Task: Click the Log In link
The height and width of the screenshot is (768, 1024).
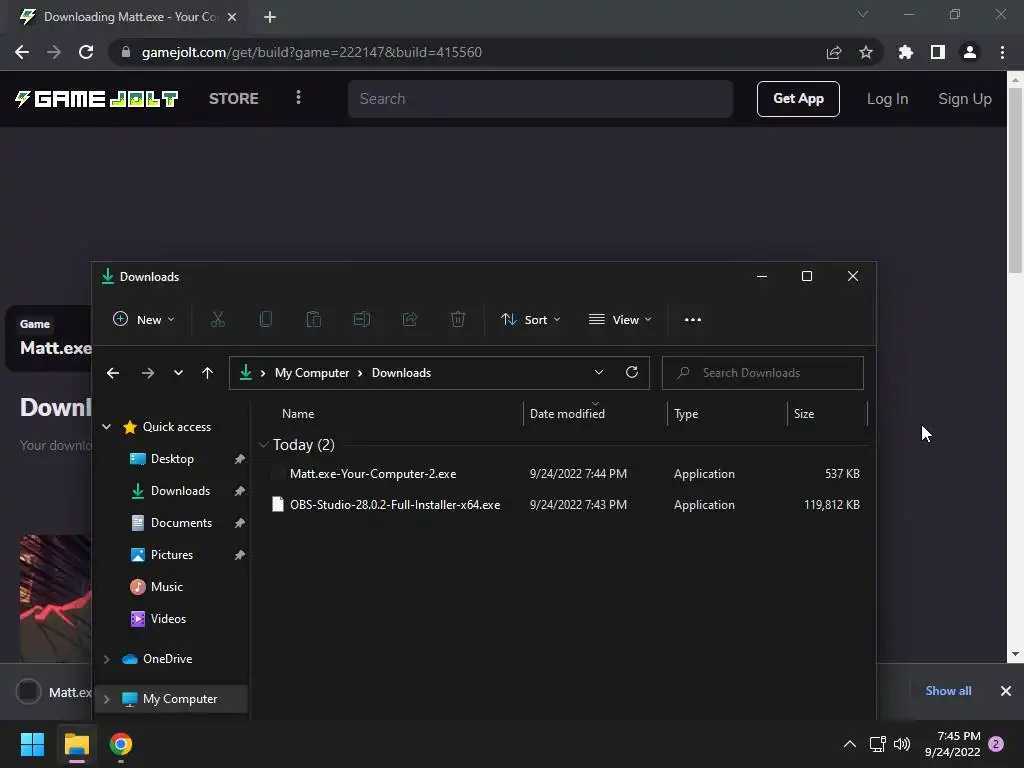Action: click(888, 99)
